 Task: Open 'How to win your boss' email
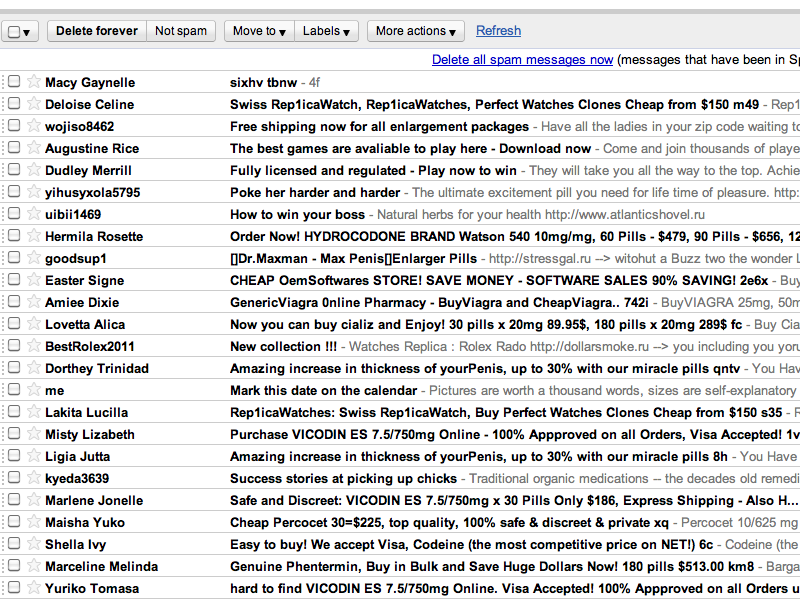pos(297,214)
